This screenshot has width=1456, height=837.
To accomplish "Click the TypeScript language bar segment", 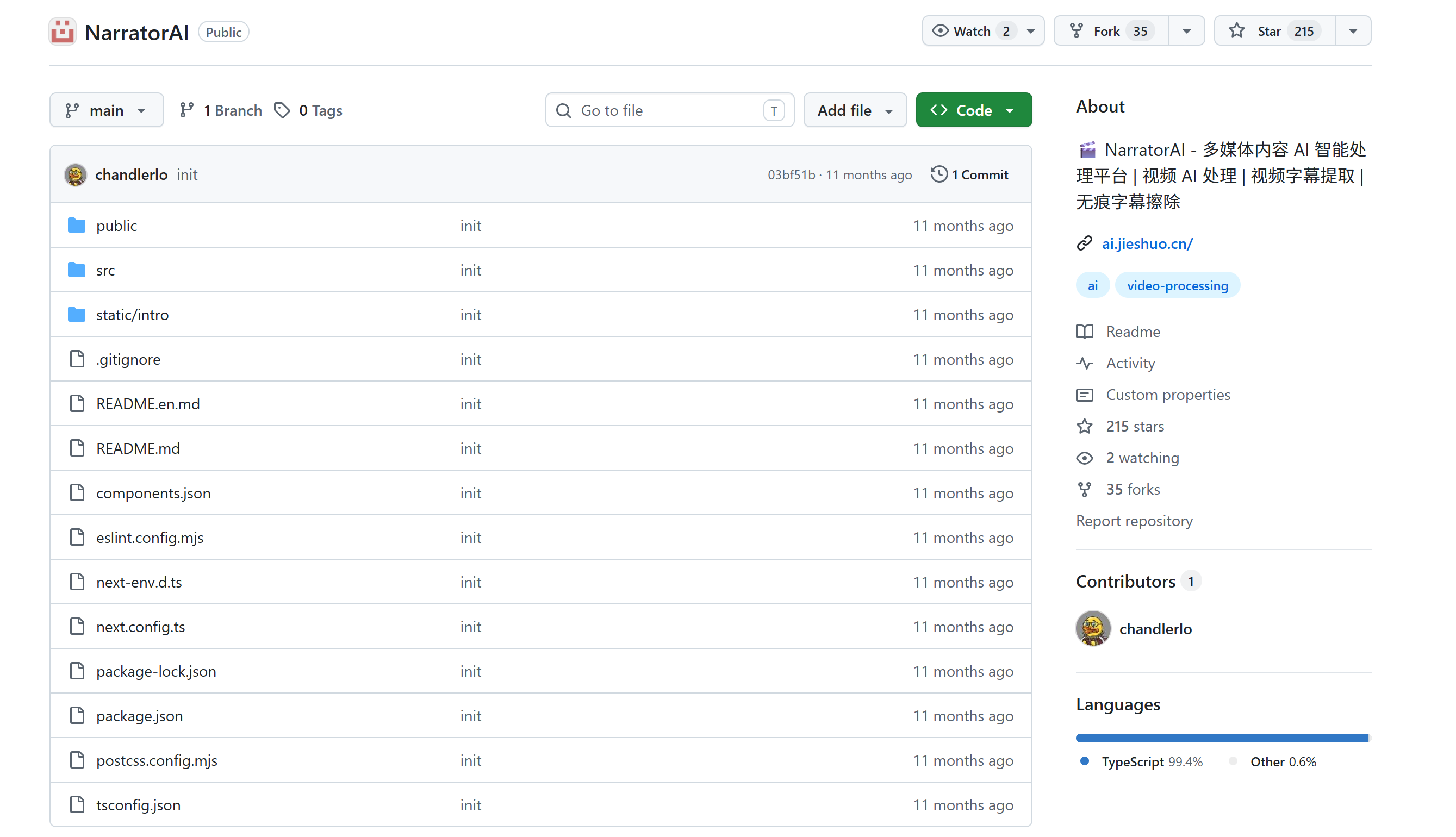I will 1221,738.
